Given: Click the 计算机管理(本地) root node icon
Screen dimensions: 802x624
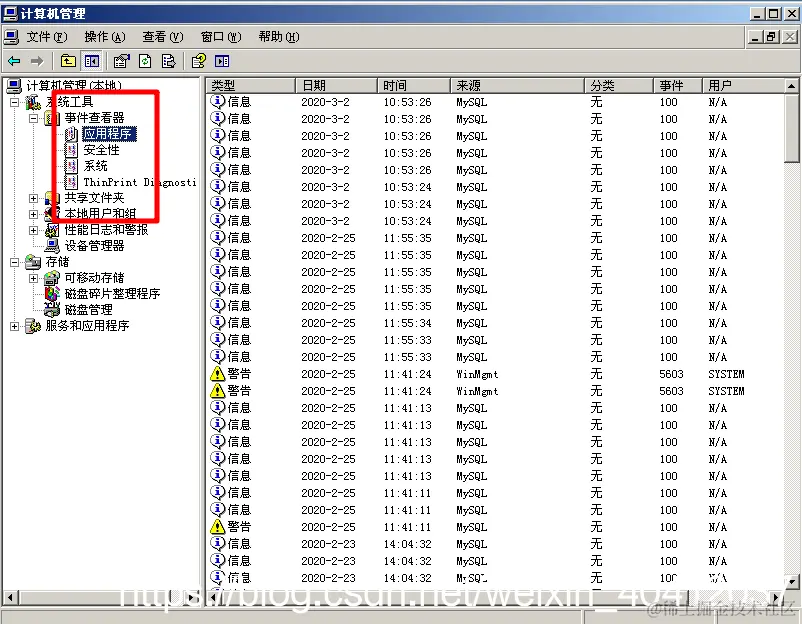Looking at the screenshot, I should click(x=14, y=86).
